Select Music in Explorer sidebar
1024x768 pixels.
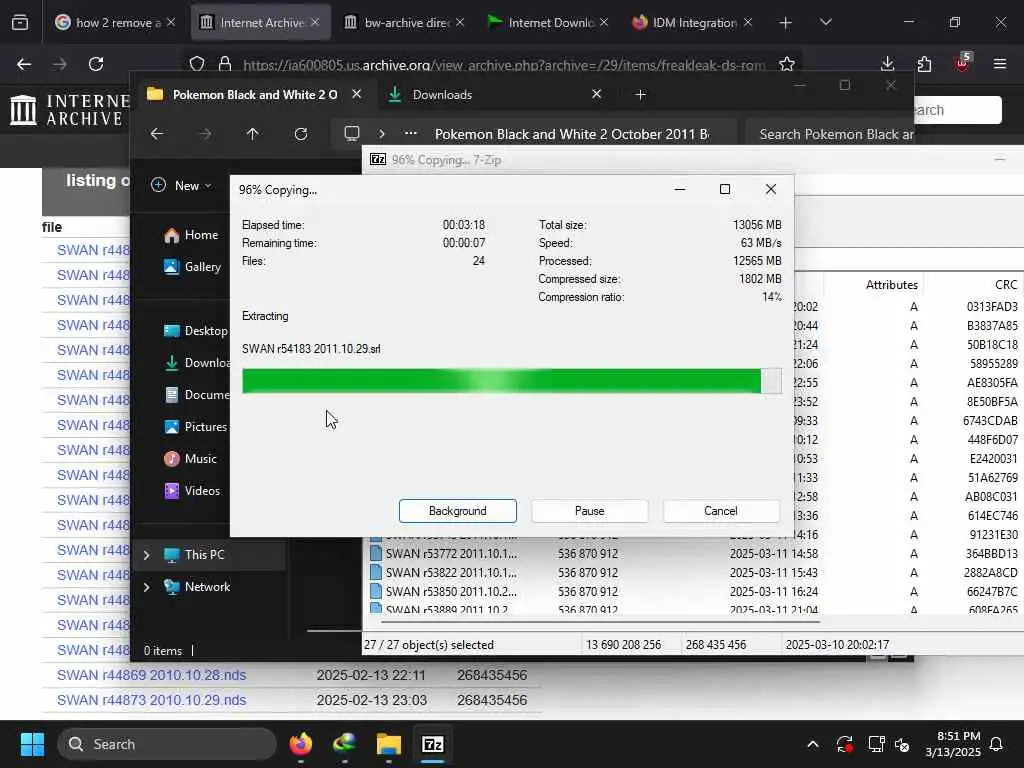pos(191,458)
